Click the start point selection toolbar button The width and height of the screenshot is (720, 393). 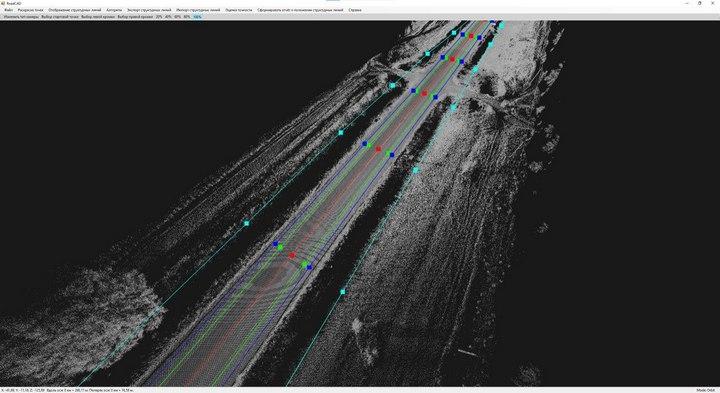point(60,17)
